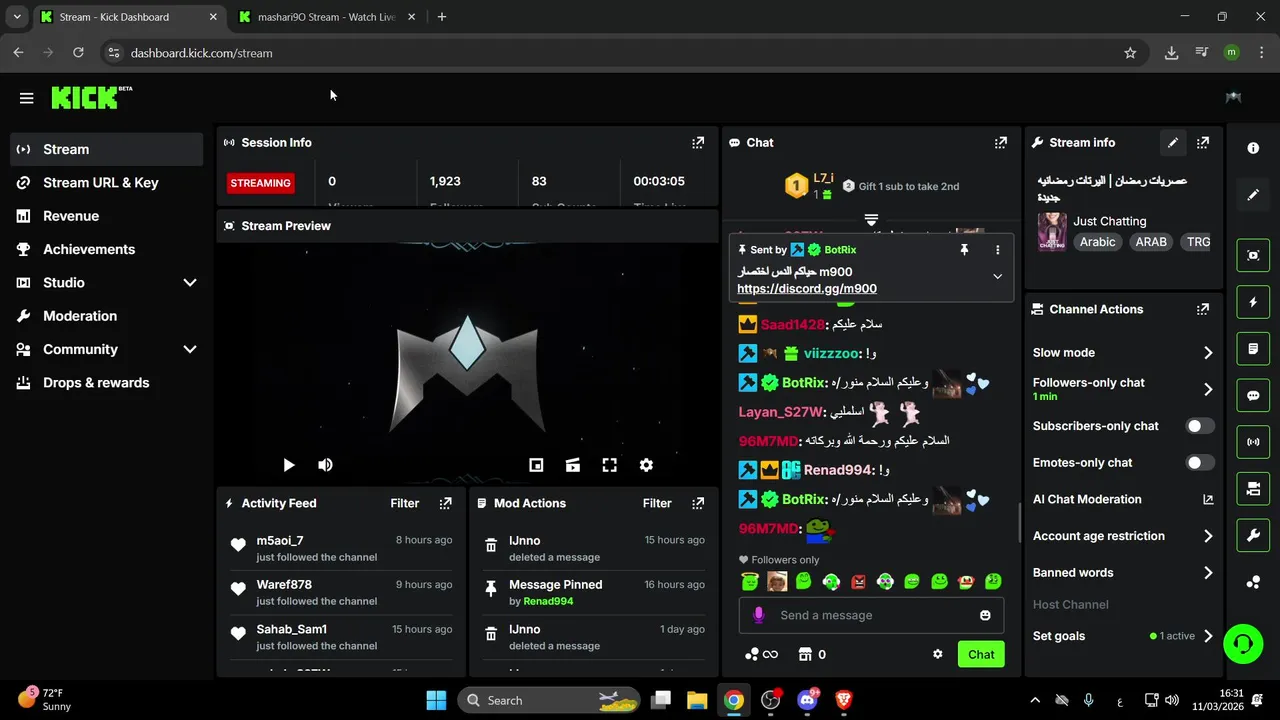
Task: Click the pencil icon in right rail
Action: click(x=1253, y=195)
